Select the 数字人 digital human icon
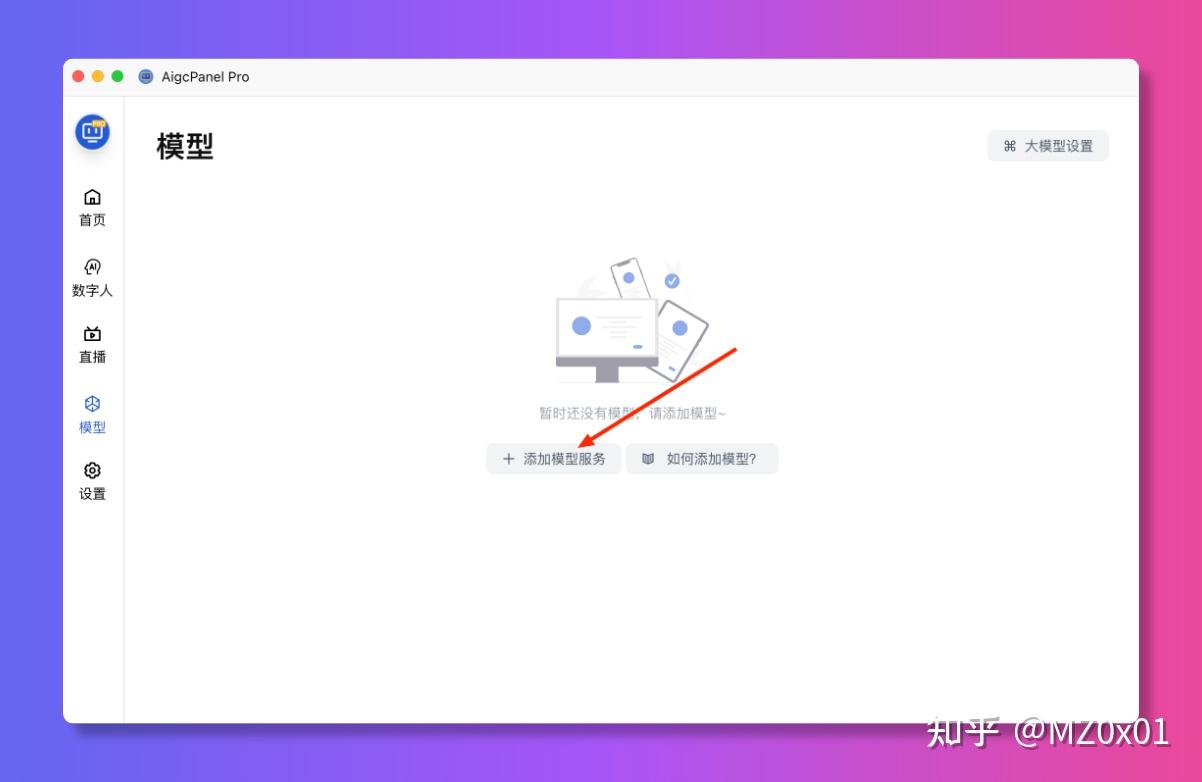 click(92, 267)
